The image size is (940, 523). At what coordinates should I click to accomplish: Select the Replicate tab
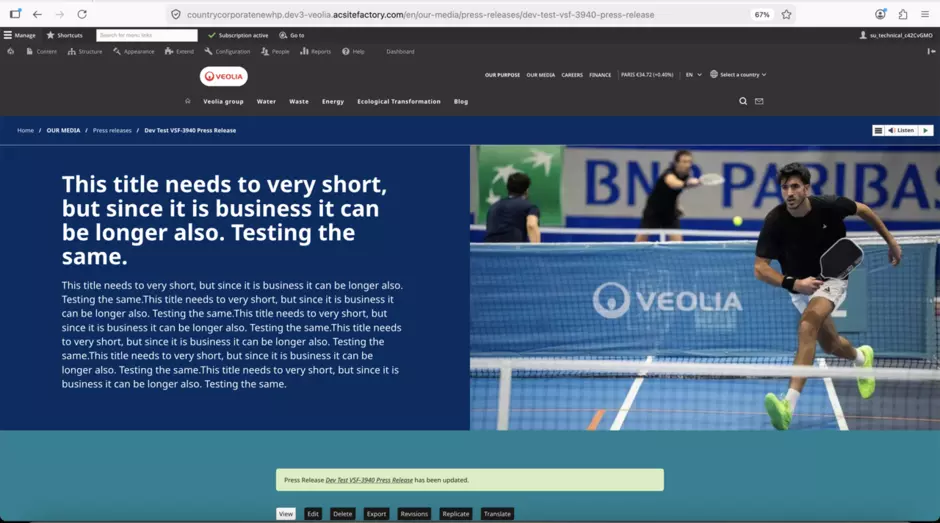point(456,514)
